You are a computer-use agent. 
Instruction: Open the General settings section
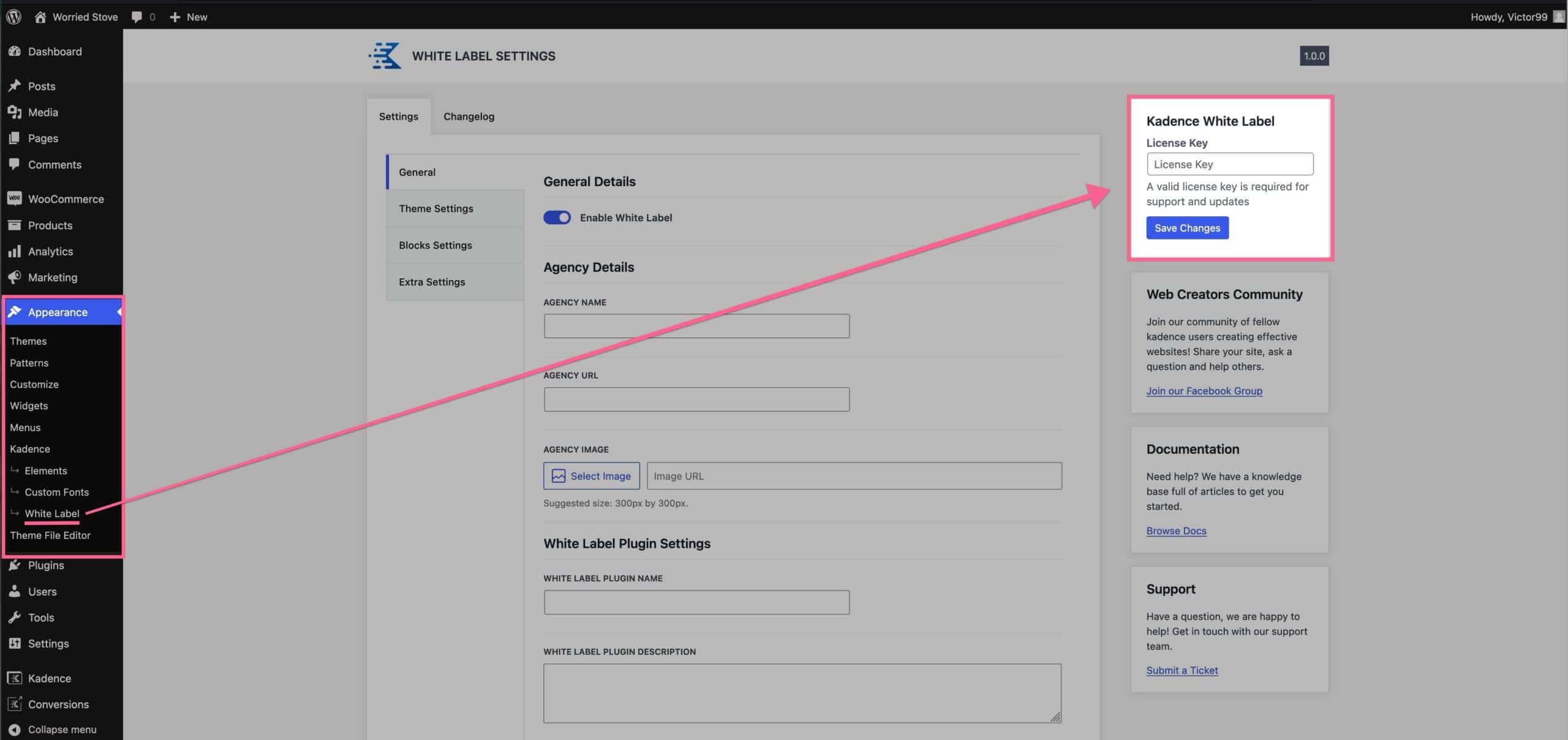(455, 172)
